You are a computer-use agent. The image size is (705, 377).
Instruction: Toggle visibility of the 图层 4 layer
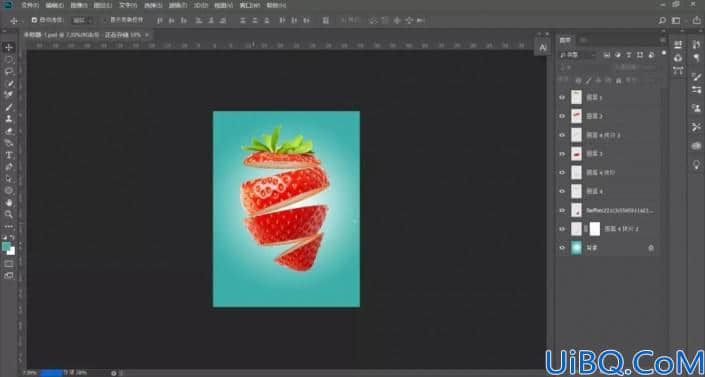[562, 191]
